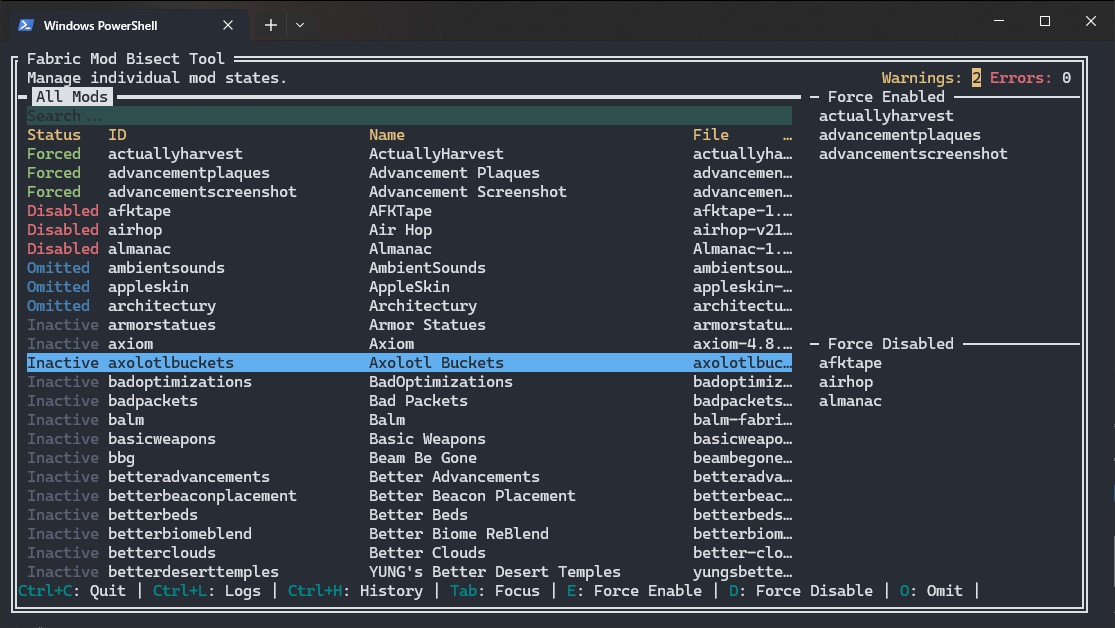The image size is (1115, 628).
Task: Select the All Mods panel tab
Action: click(x=72, y=97)
